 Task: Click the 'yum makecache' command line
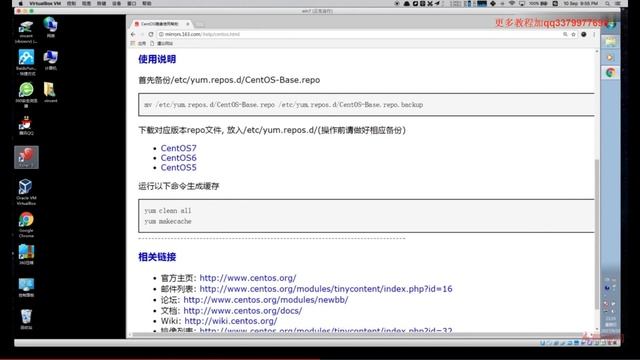pyautogui.click(x=168, y=221)
